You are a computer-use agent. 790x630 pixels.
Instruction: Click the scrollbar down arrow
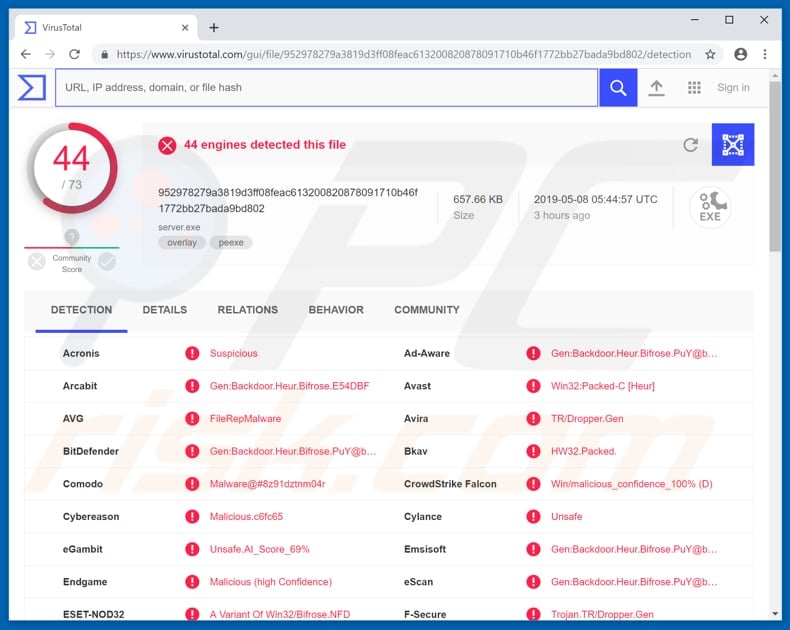tap(775, 613)
